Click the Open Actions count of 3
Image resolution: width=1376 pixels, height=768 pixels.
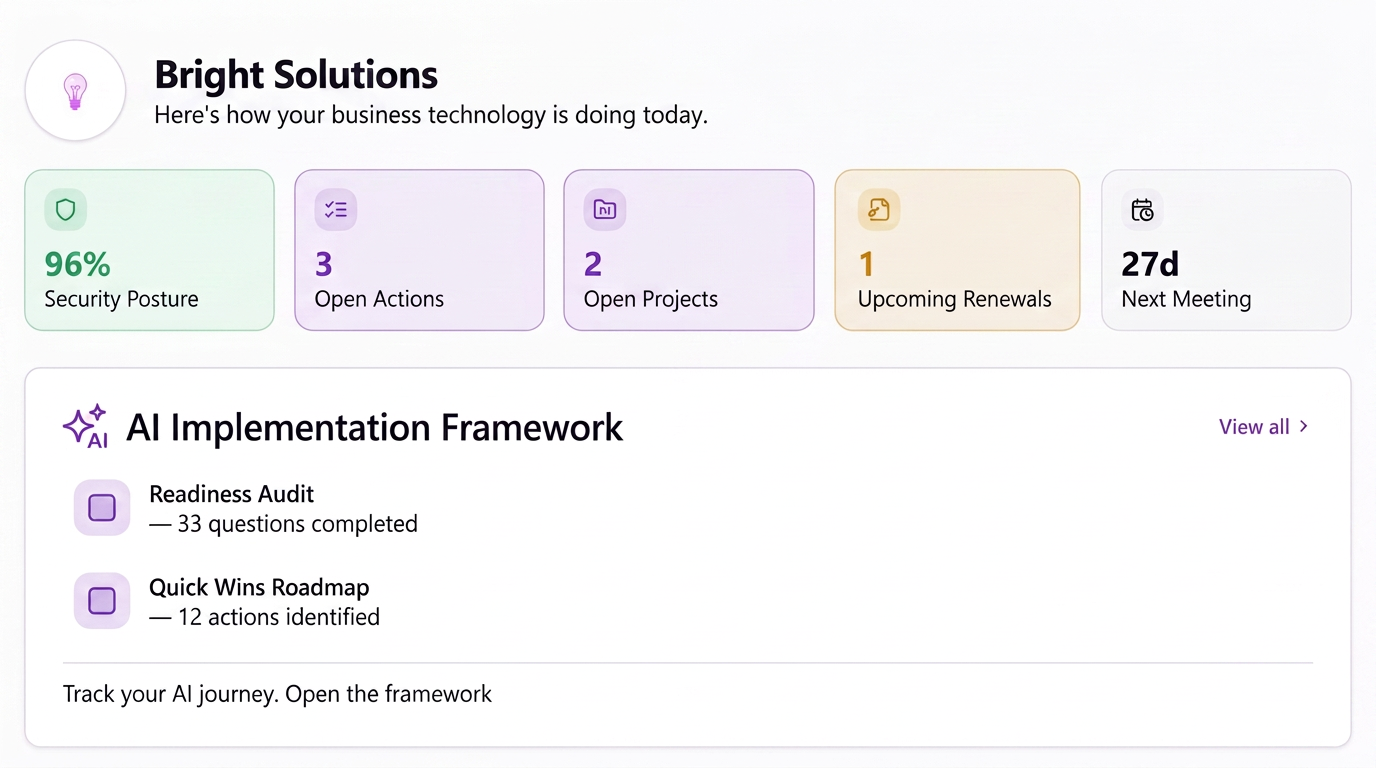324,264
